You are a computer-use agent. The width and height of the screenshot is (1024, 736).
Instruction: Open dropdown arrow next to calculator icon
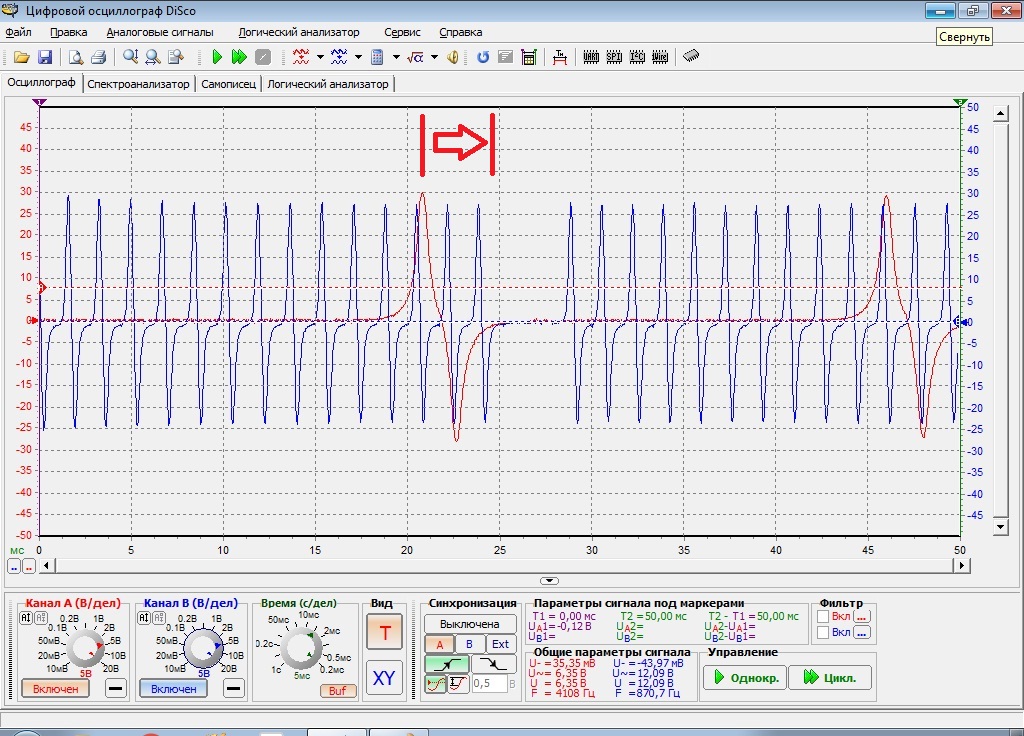(397, 57)
